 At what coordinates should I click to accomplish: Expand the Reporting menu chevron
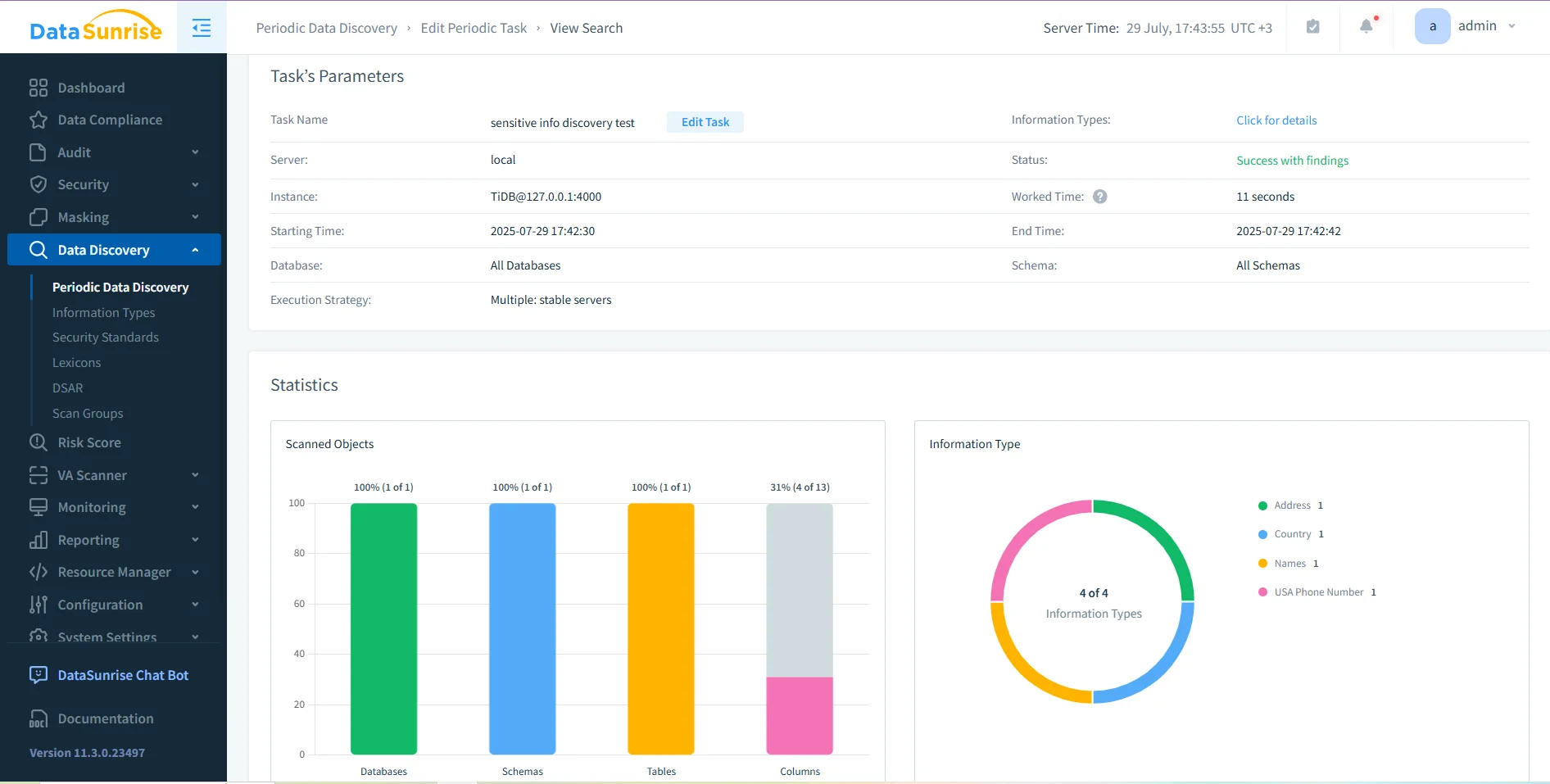[195, 540]
